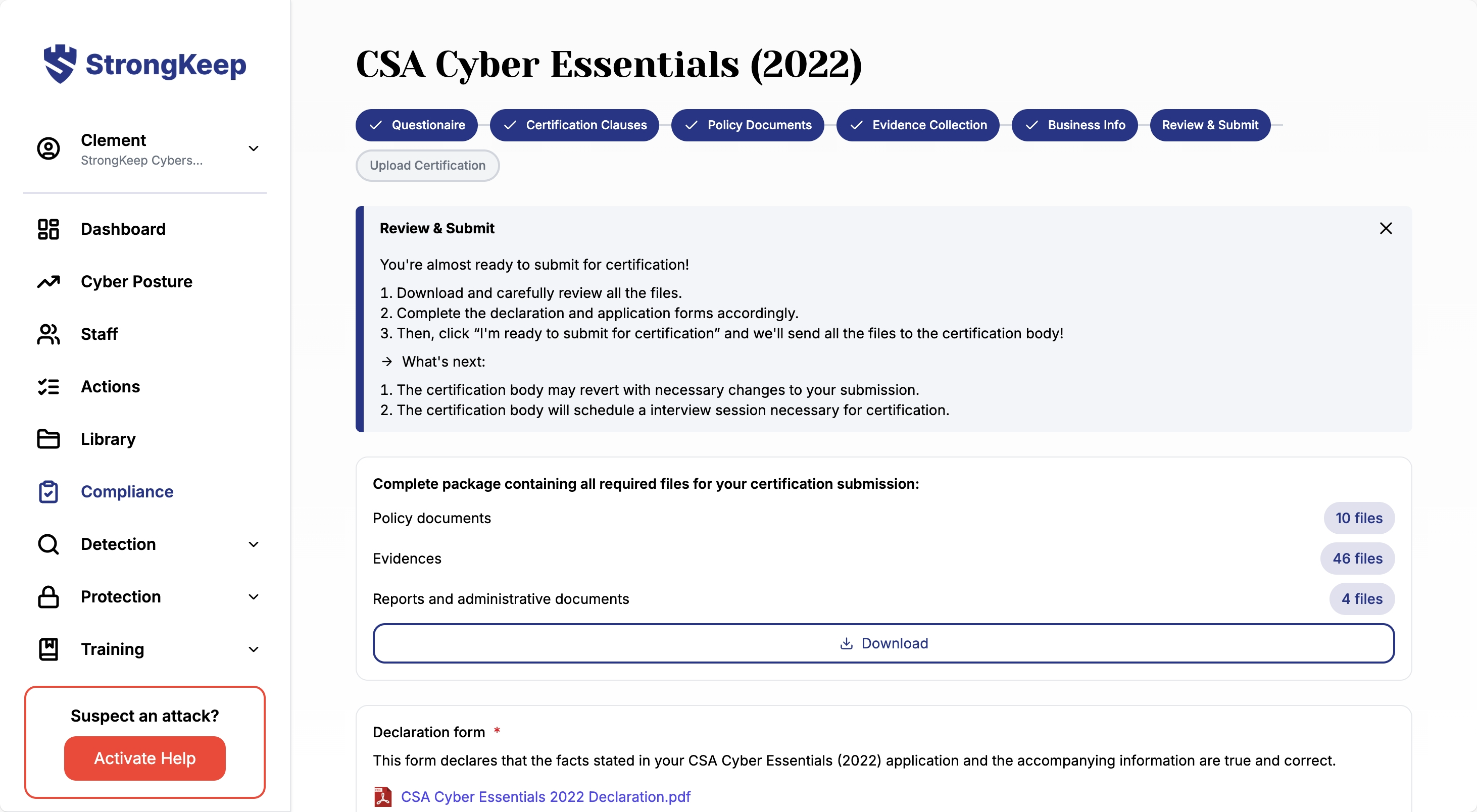Screen dimensions: 1477x812
Task: Expand the Training menu chevron
Action: click(x=254, y=649)
